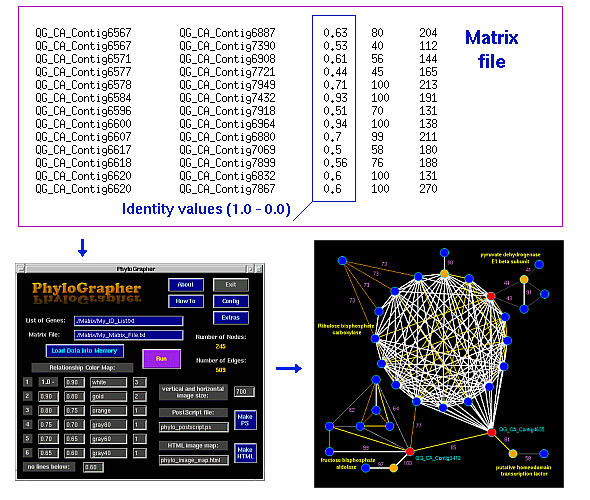Viewport: 590px width, 500px height.
Task: Edit the row 3 color field 'orange'
Action: coord(109,410)
